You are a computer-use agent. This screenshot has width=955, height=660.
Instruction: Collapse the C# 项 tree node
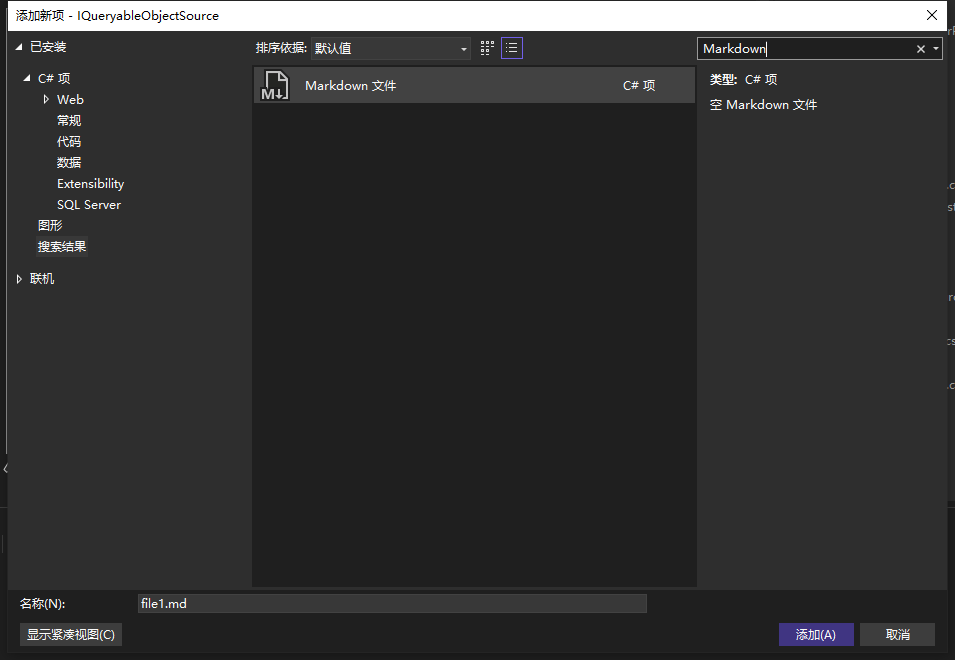(28, 78)
